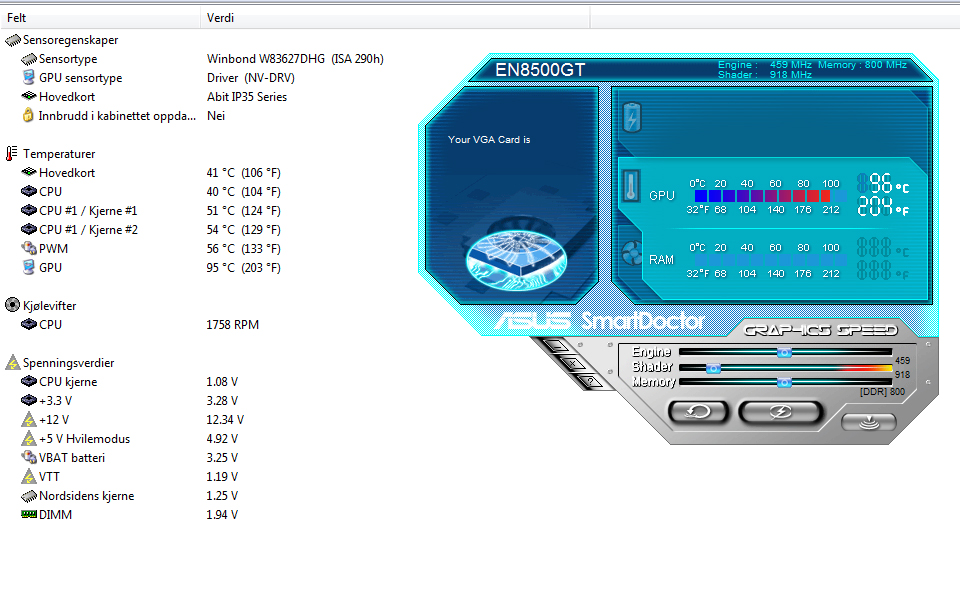Click the CPU kjerne voltage icon
Screen dimensions: 960x607
29,381
